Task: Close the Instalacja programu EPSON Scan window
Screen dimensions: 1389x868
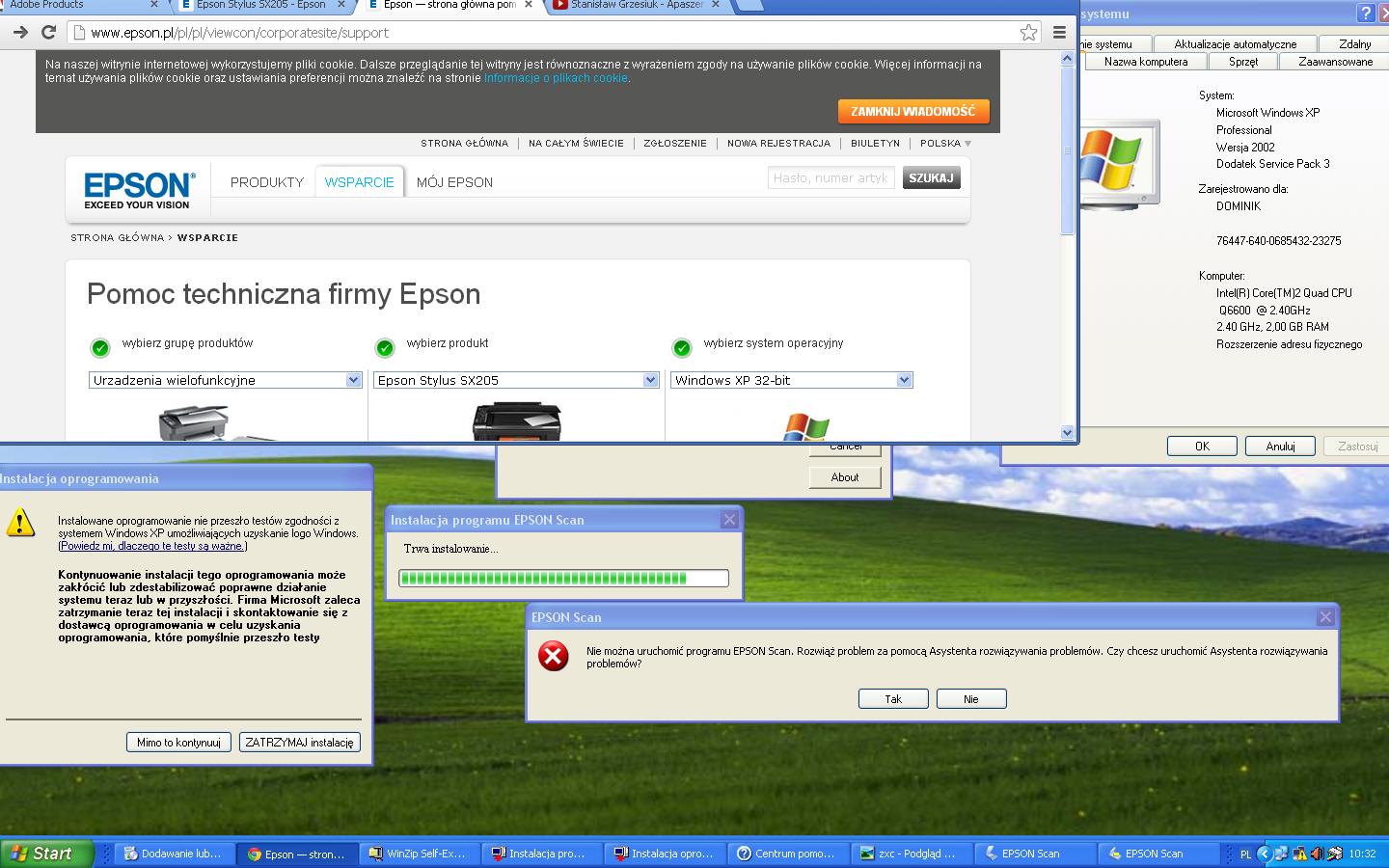Action: point(729,520)
